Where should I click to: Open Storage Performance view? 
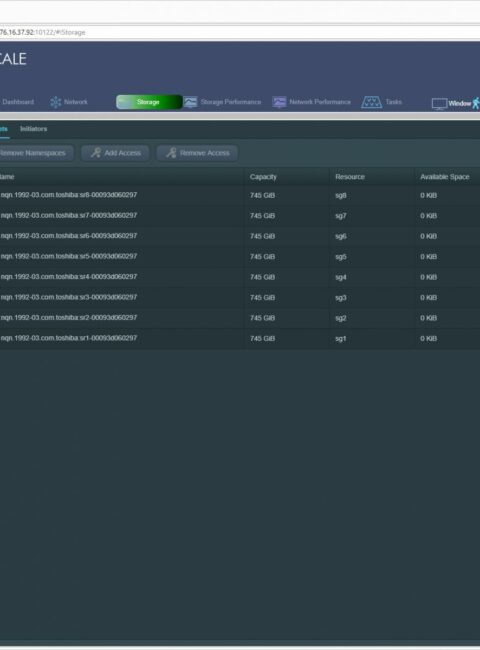[x=231, y=102]
